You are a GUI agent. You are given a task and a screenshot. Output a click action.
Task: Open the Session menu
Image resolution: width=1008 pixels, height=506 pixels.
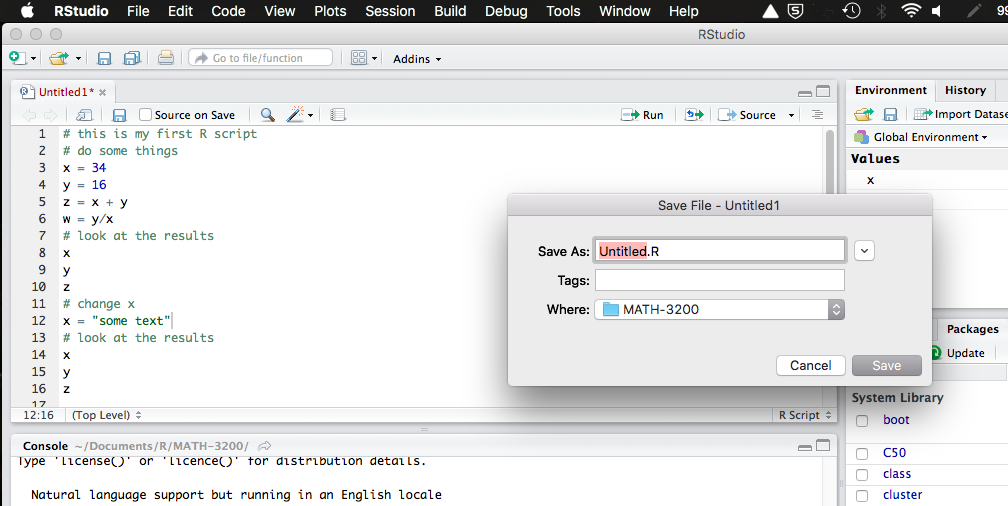tap(390, 11)
